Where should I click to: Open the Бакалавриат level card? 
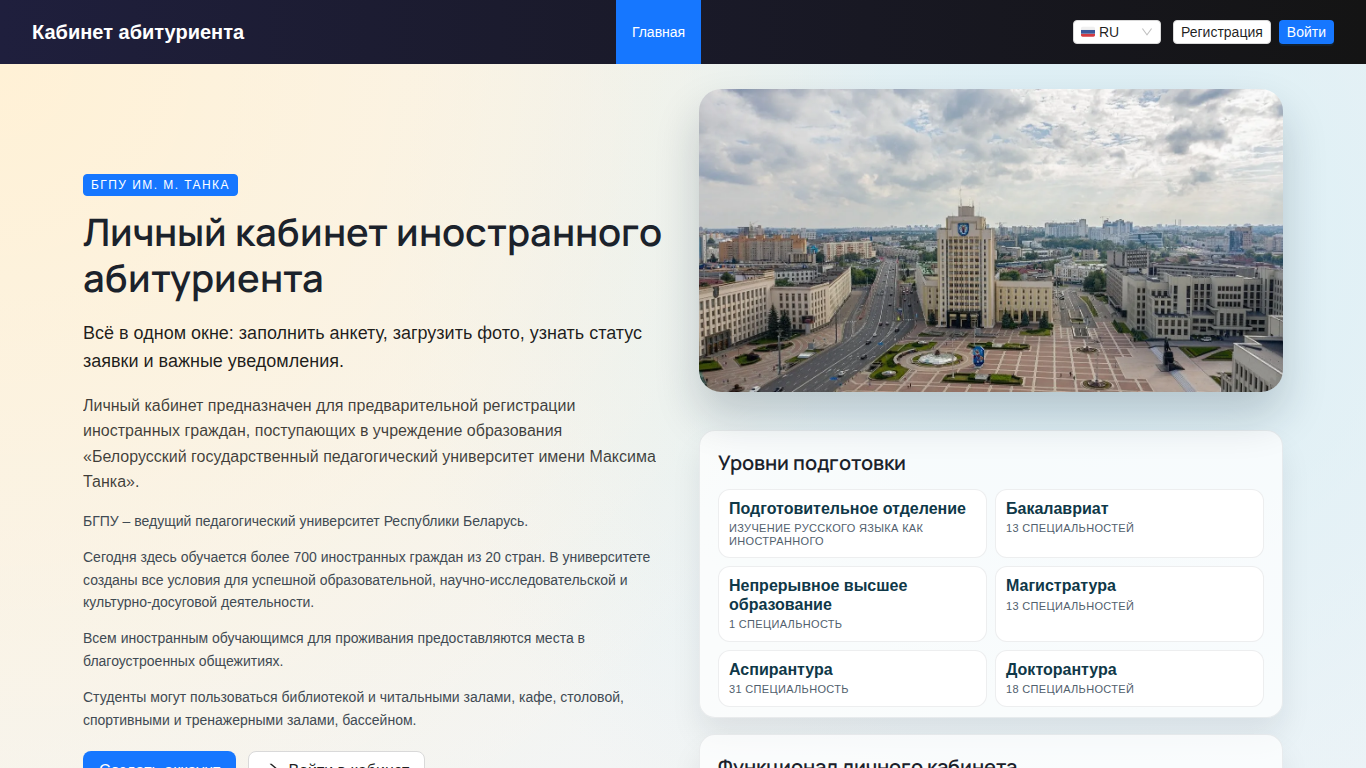point(1129,523)
